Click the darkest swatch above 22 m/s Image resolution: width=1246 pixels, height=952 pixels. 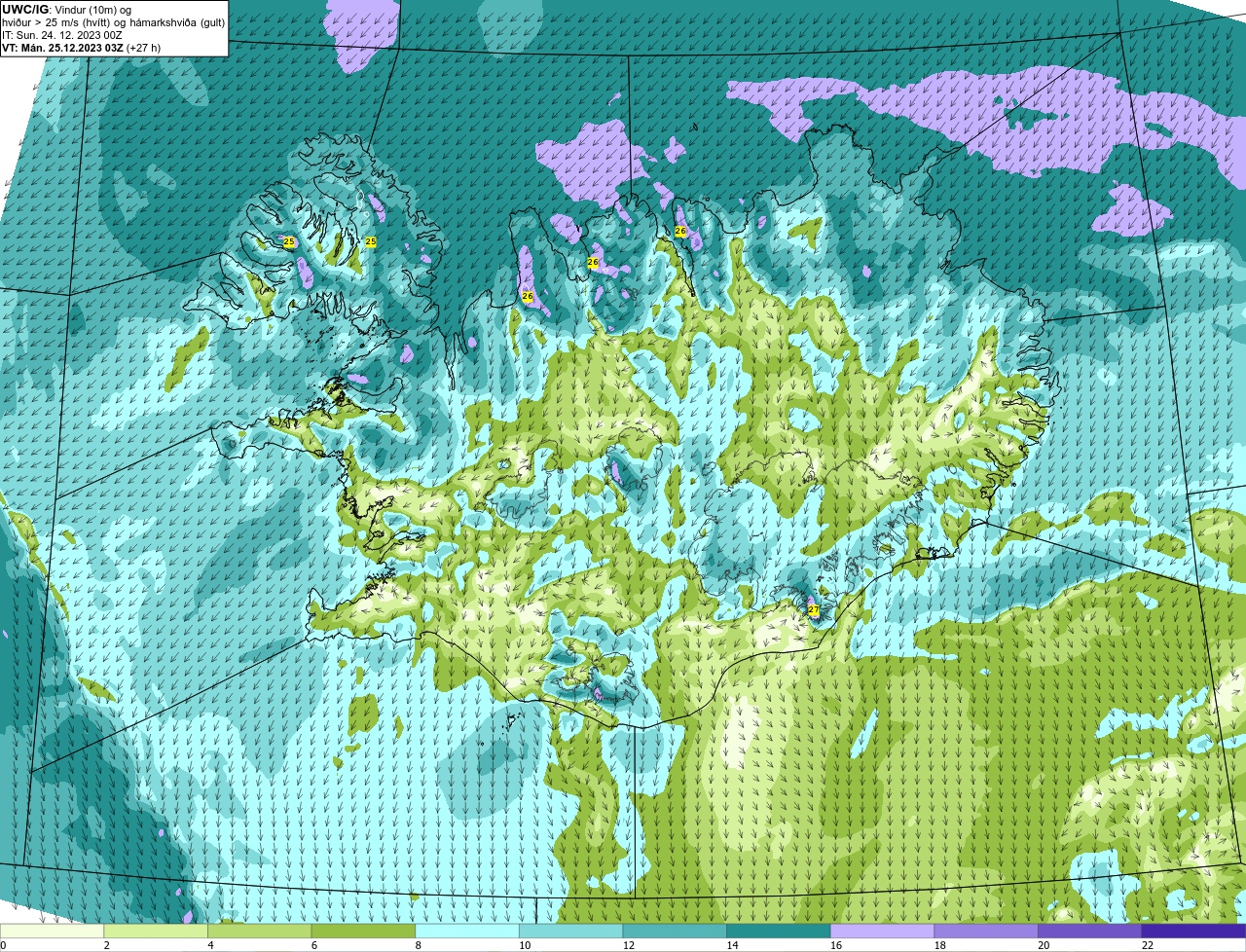(1193, 932)
